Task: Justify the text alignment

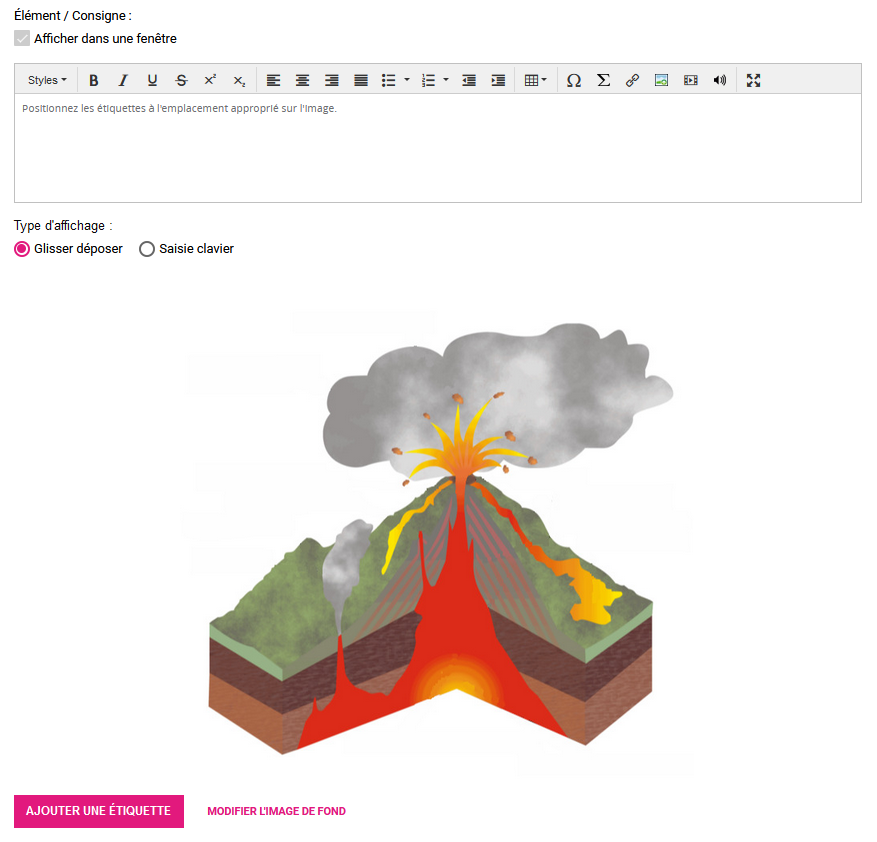Action: click(x=361, y=80)
